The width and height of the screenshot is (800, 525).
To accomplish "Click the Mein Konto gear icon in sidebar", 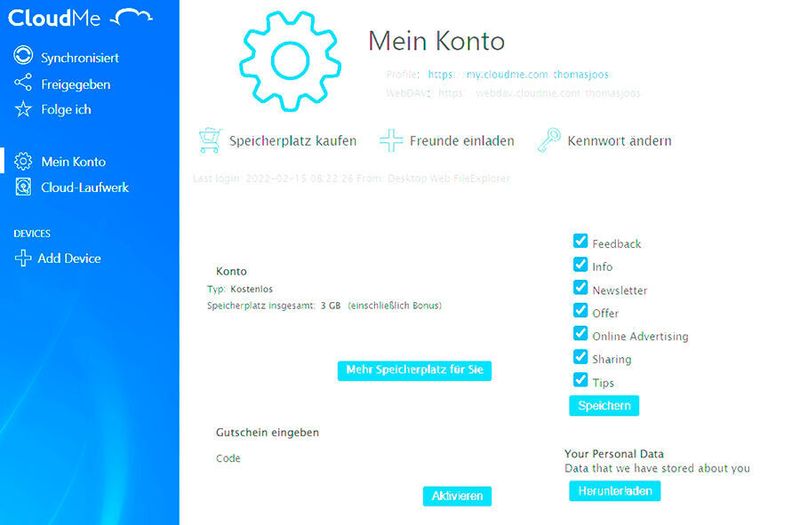I will point(23,161).
